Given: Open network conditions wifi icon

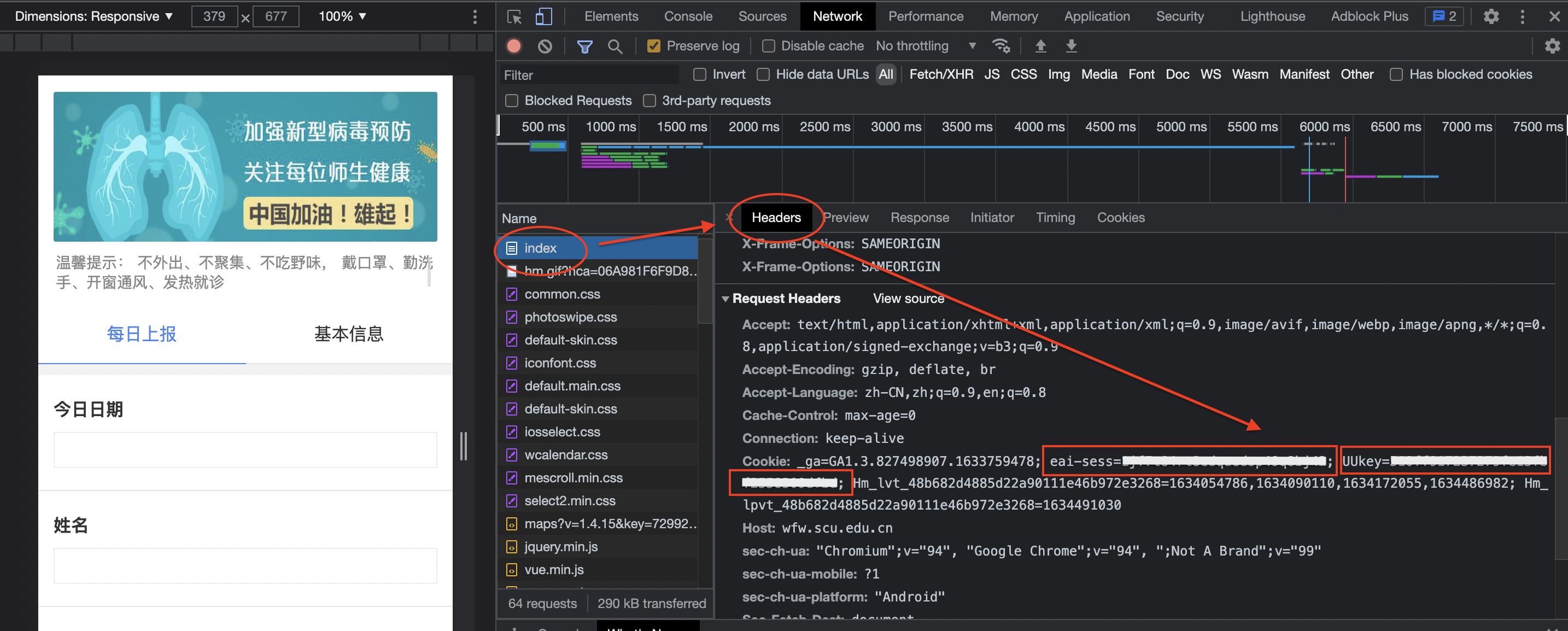Looking at the screenshot, I should point(1001,46).
